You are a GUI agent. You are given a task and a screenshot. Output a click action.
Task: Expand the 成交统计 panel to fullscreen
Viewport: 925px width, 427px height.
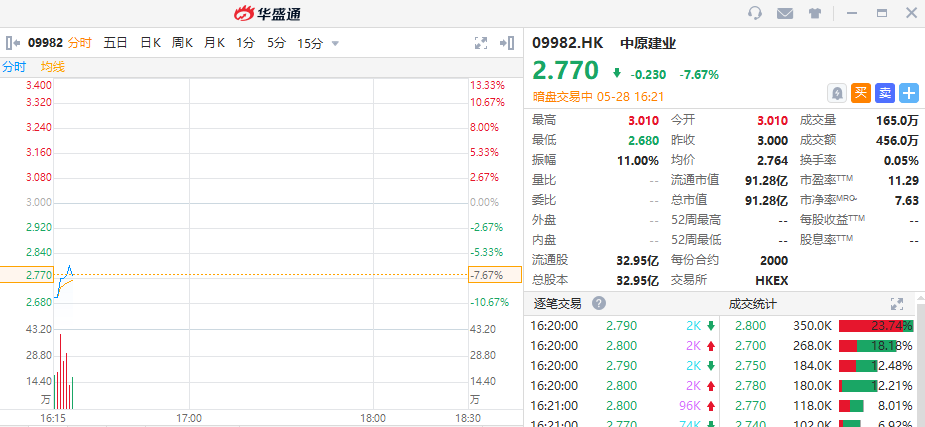tap(897, 304)
